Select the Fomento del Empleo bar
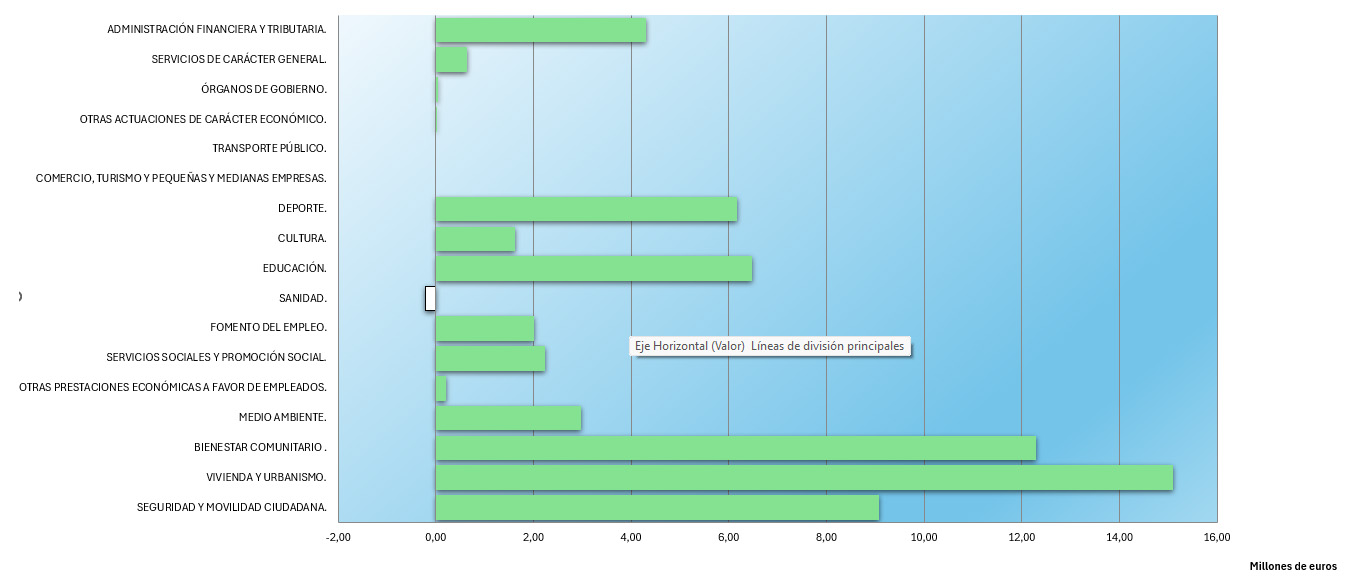 click(484, 328)
